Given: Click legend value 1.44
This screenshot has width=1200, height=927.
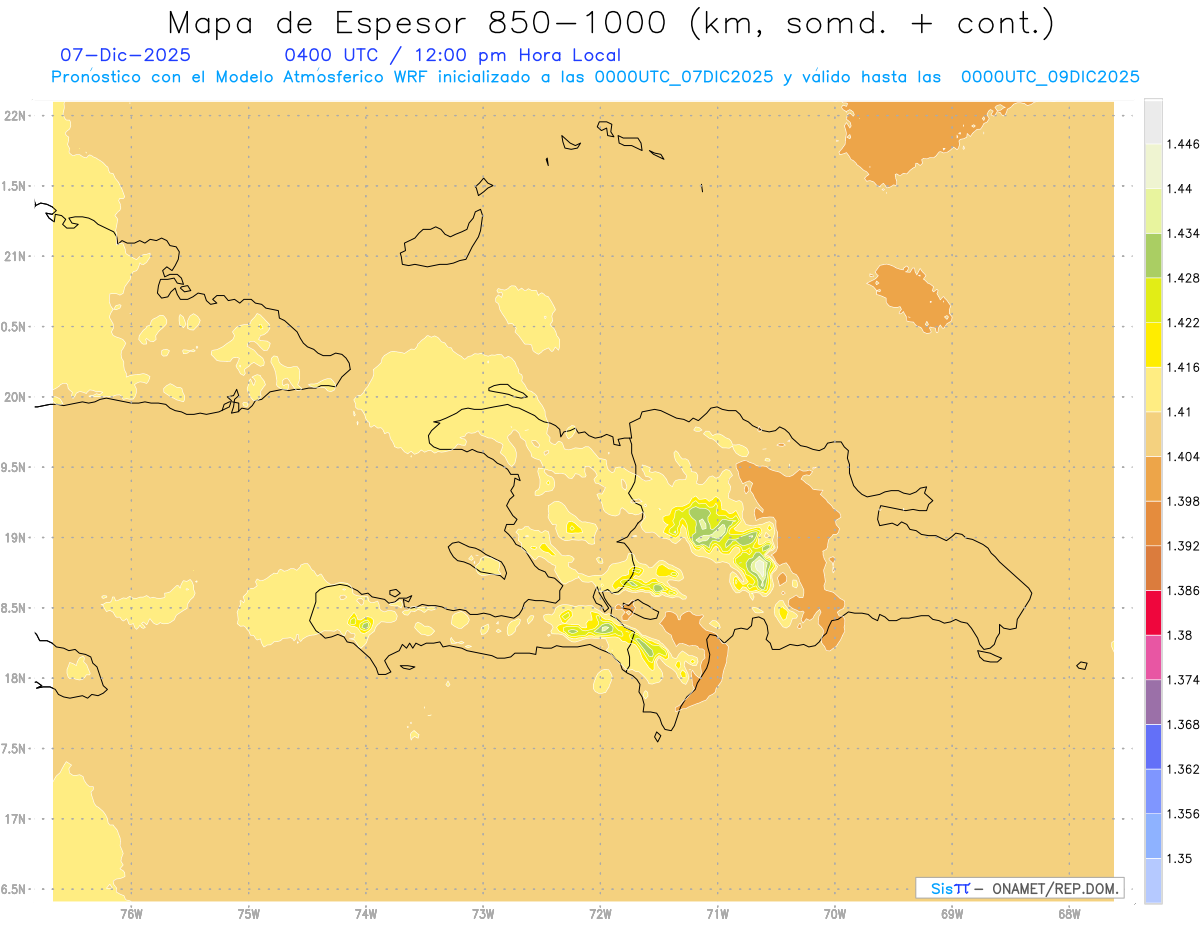Looking at the screenshot, I should click(1180, 188).
